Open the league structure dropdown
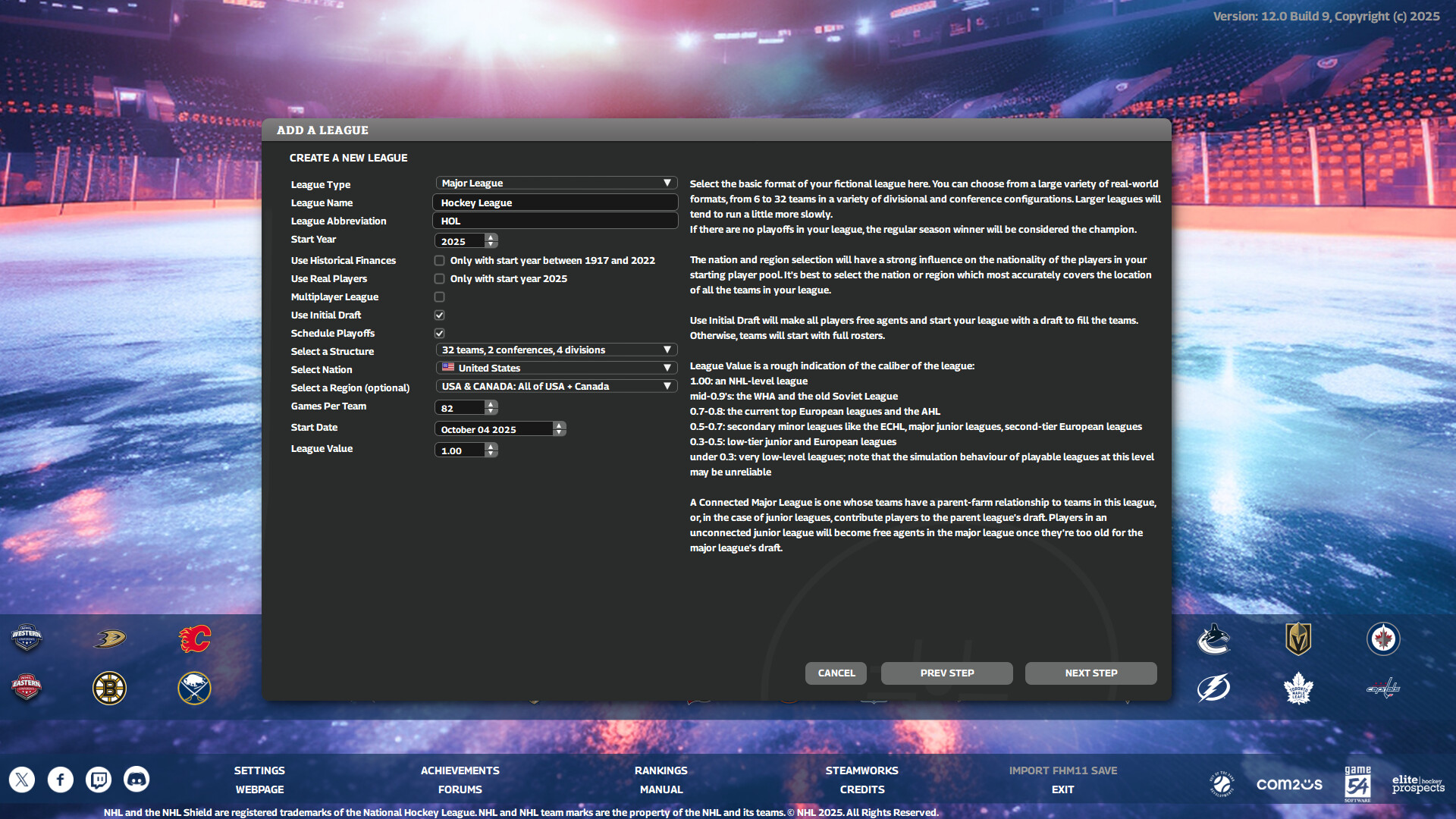Image resolution: width=1456 pixels, height=819 pixels. [x=556, y=350]
